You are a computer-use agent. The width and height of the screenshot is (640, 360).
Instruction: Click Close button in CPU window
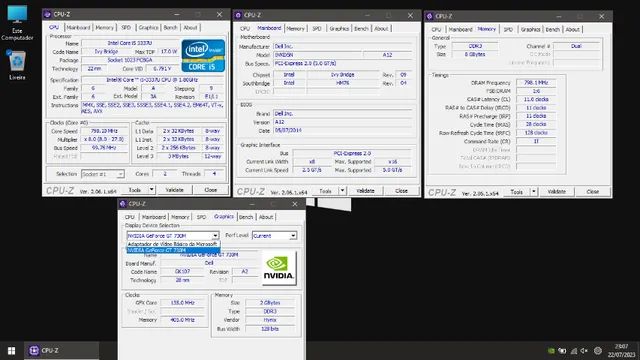tap(211, 190)
